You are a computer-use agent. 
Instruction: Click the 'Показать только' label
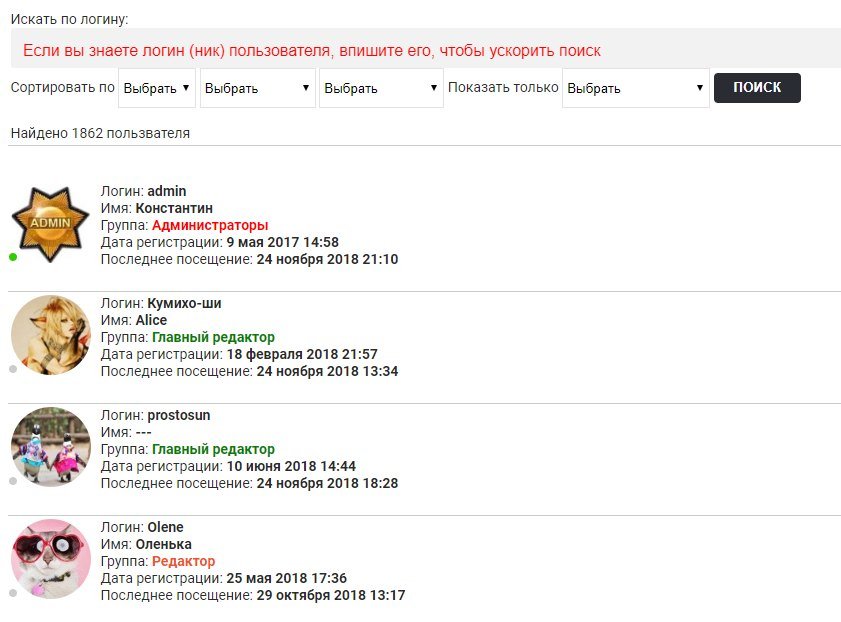[503, 87]
